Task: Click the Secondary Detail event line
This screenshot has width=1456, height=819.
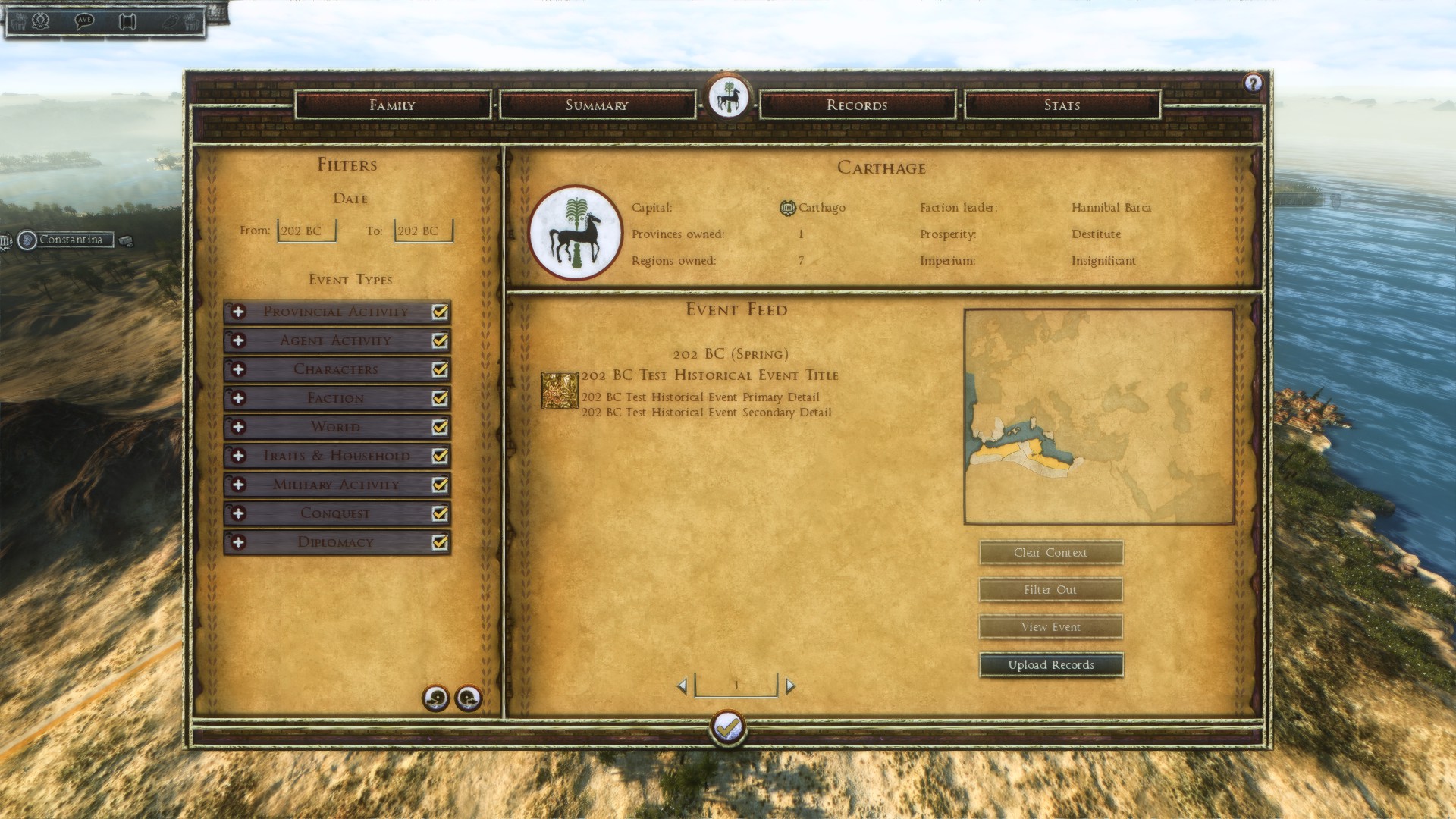Action: (706, 413)
